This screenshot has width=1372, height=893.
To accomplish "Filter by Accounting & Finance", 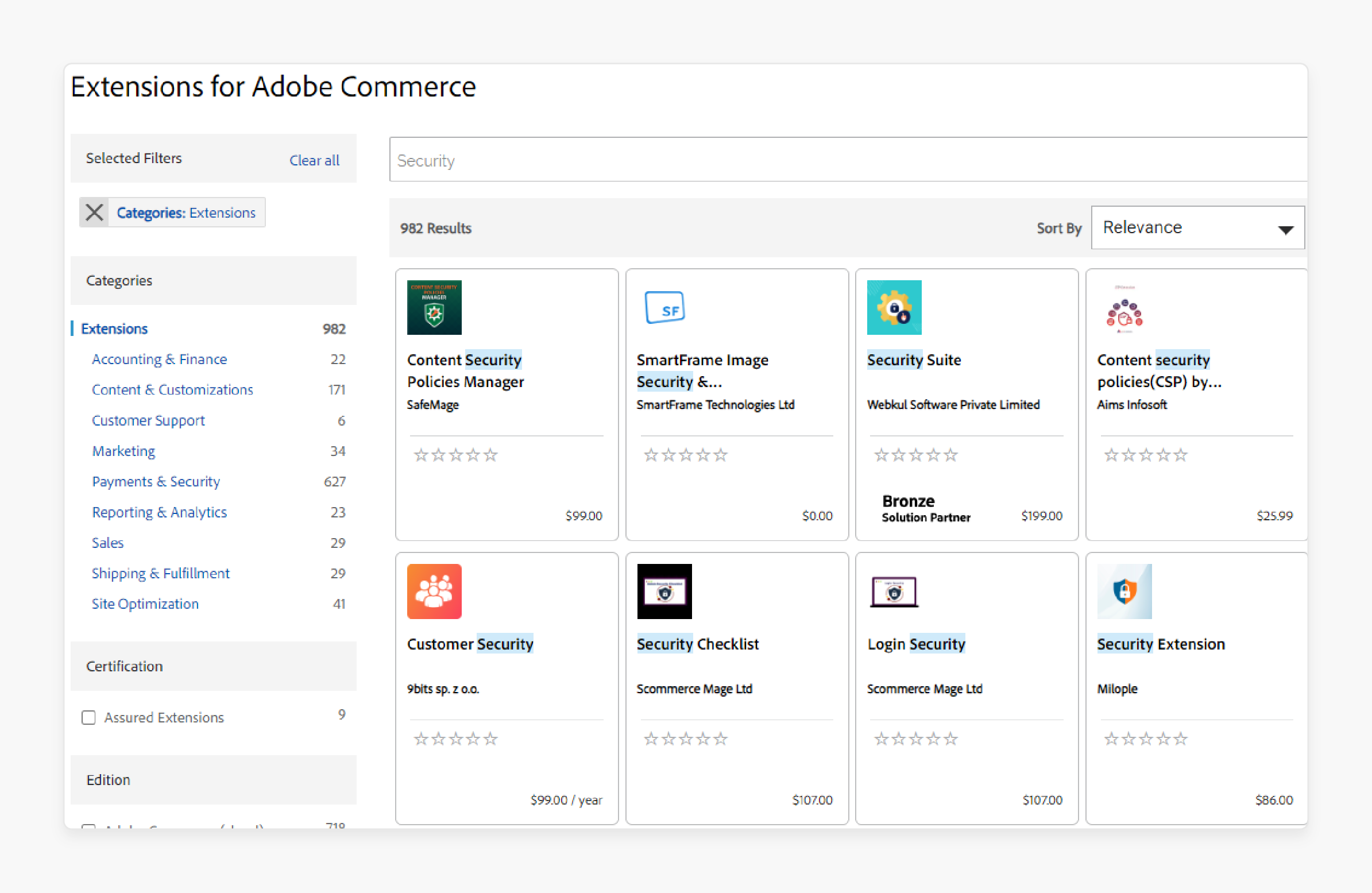I will click(x=159, y=359).
